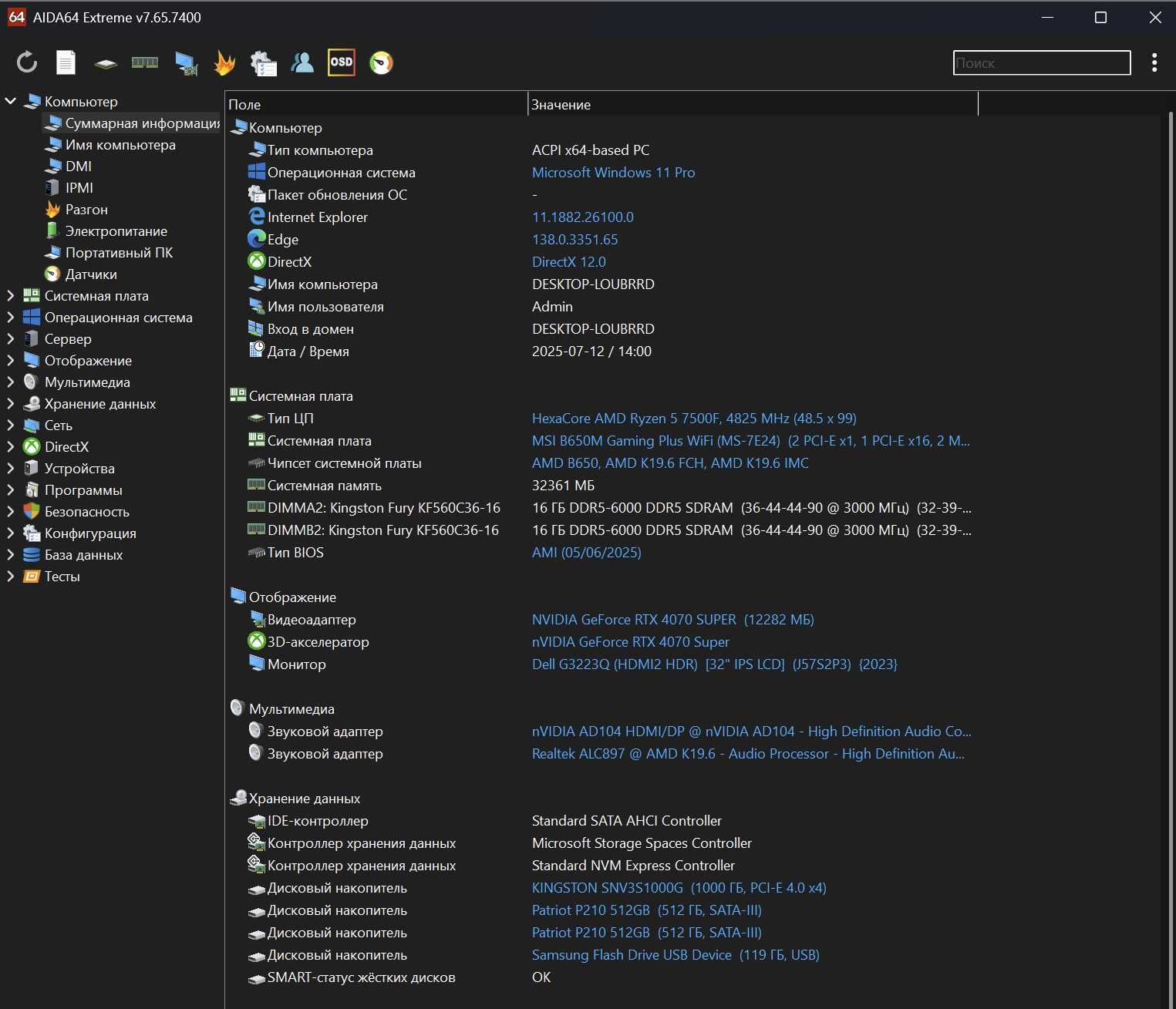
Task: Click the Датчики gauge icon in sidebar
Action: (x=52, y=274)
